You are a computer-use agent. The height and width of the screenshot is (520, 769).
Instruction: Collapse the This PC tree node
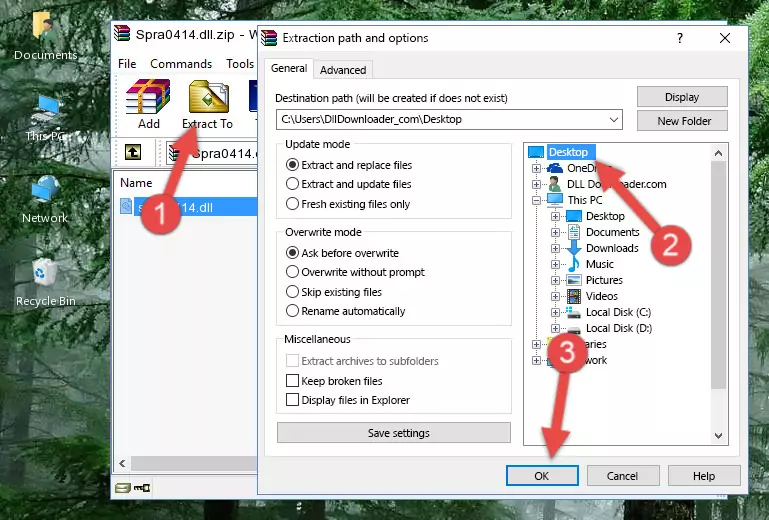point(536,200)
